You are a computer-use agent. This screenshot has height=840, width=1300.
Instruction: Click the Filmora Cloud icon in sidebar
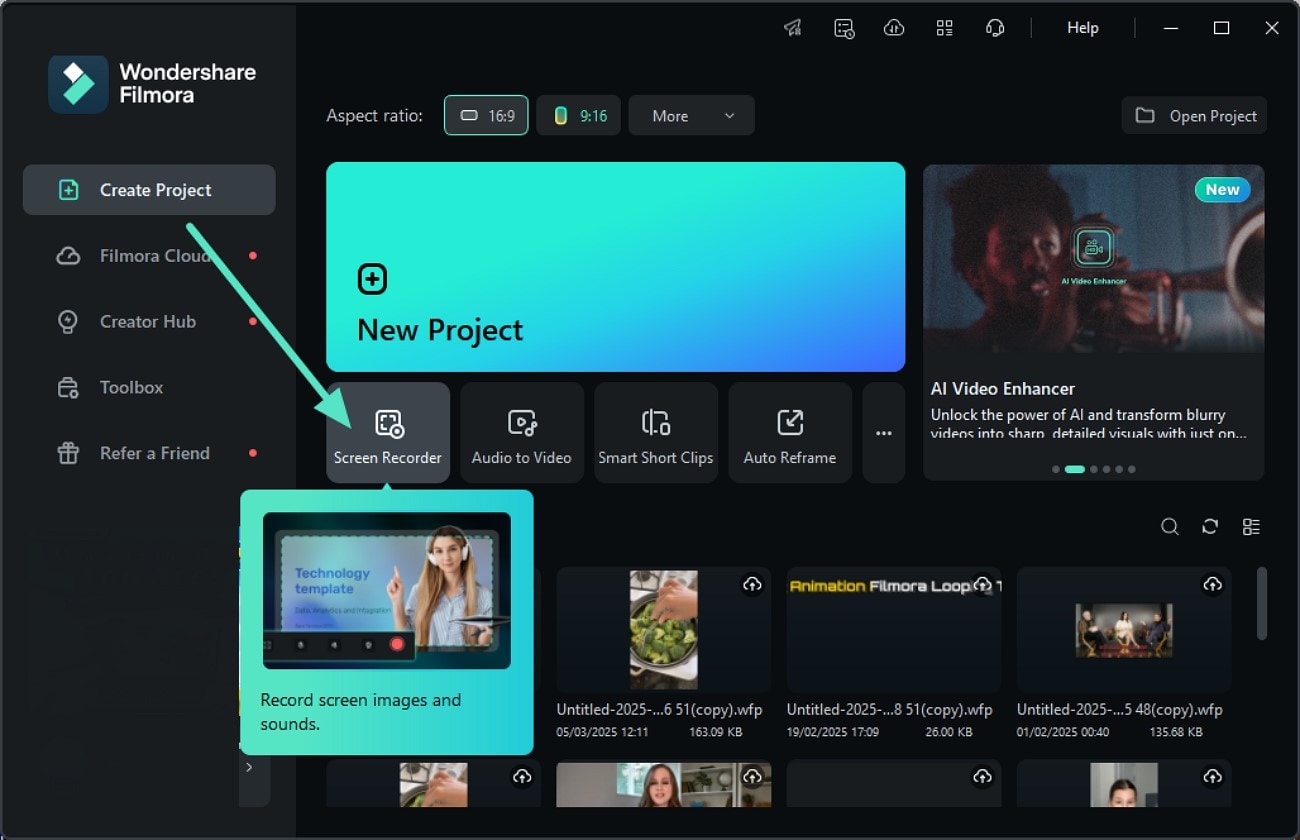tap(68, 256)
